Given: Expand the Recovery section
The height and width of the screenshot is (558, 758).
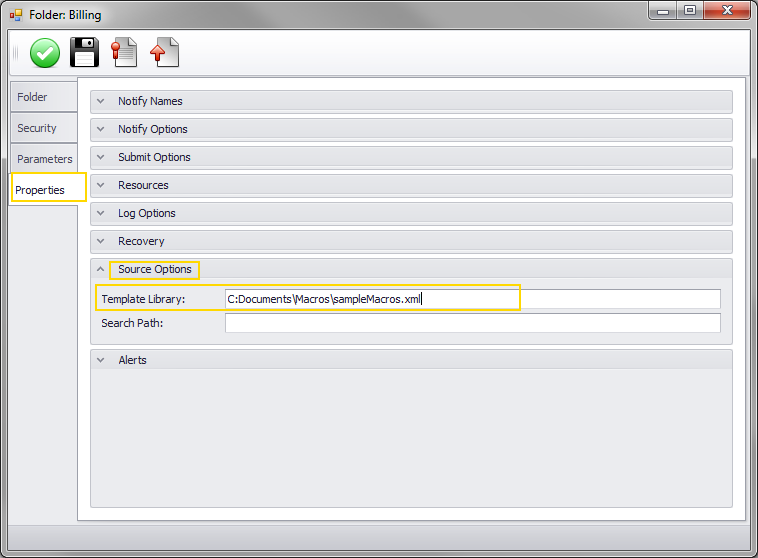Looking at the screenshot, I should [411, 242].
